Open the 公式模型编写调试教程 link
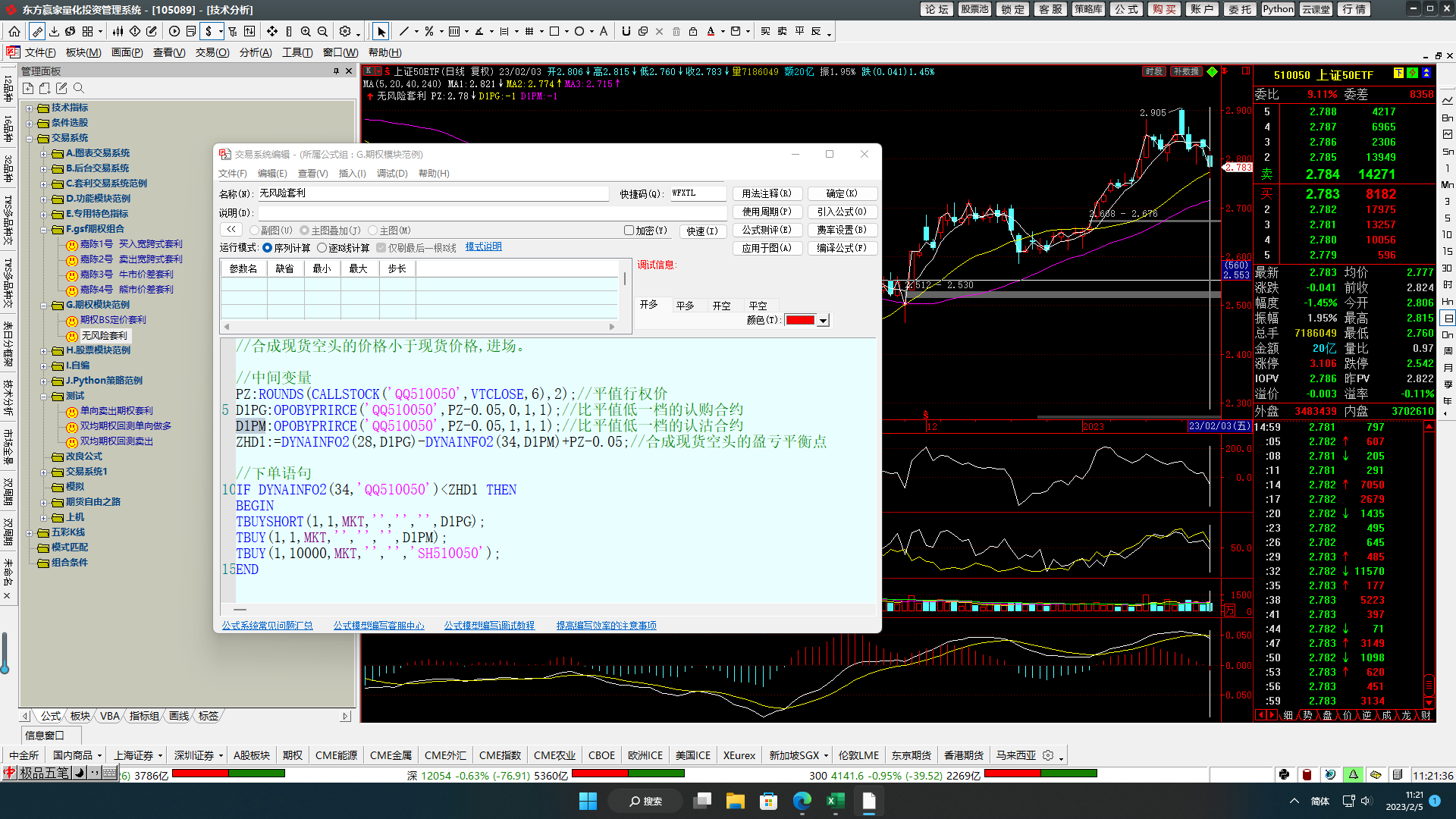The image size is (1456, 819). tap(489, 626)
